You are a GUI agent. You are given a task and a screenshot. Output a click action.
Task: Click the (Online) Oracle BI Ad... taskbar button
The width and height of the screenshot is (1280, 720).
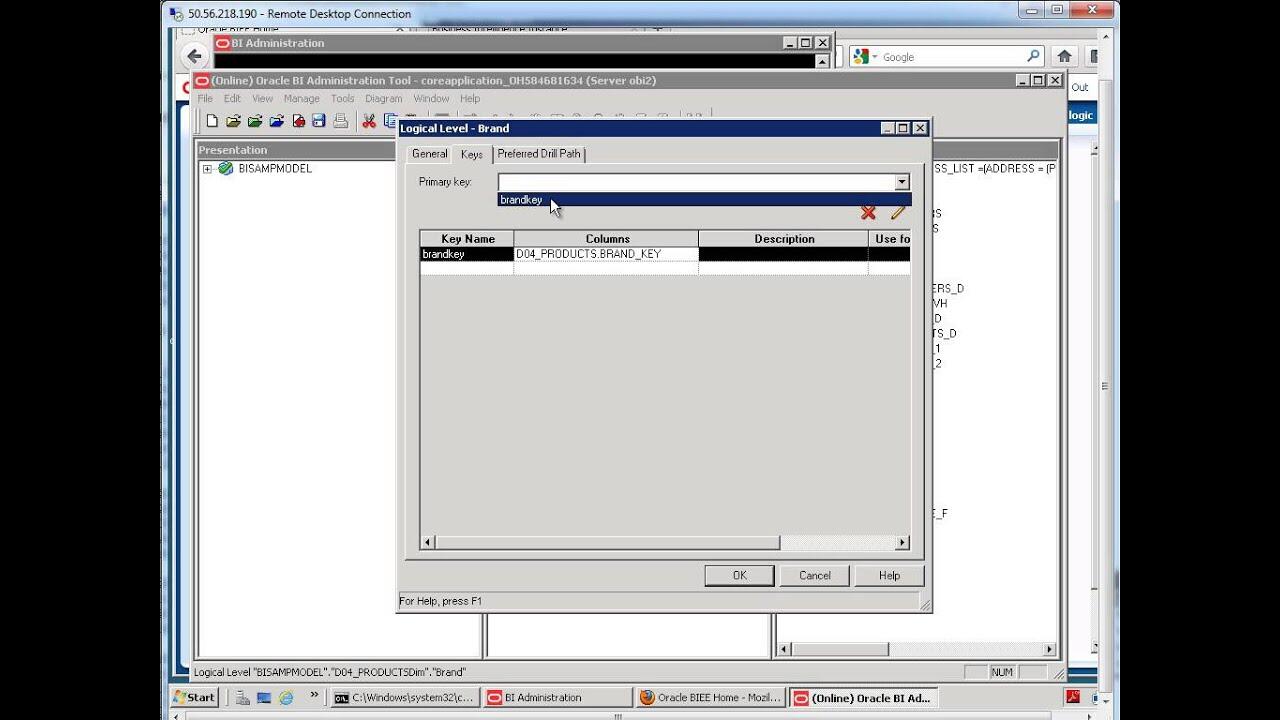tap(863, 697)
